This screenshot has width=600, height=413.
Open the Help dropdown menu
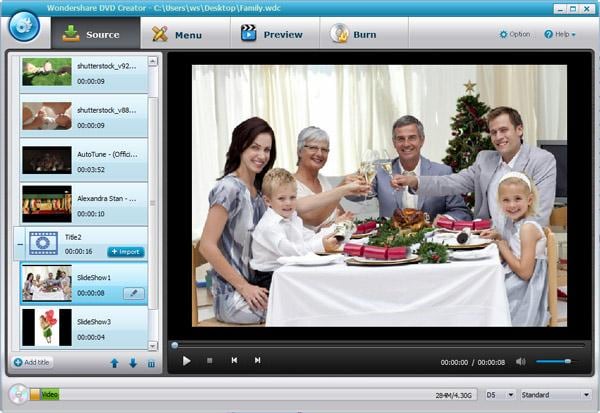tap(560, 34)
